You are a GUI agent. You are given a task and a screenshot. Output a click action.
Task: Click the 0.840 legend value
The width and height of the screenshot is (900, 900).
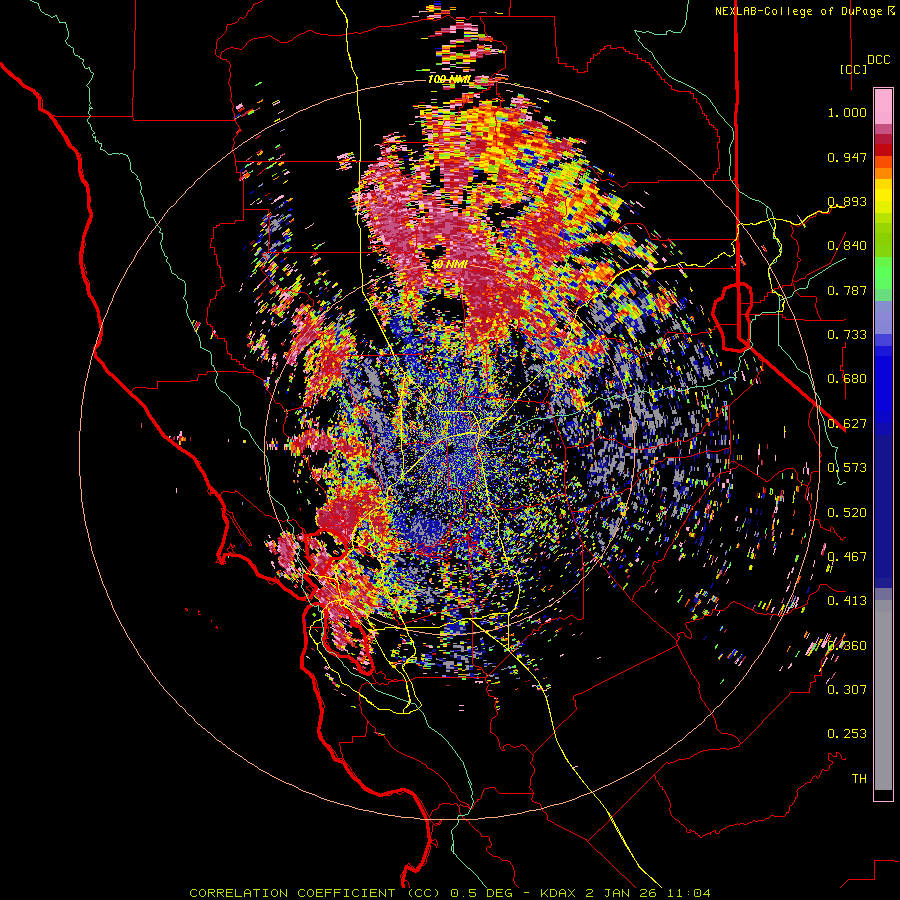pyautogui.click(x=847, y=246)
